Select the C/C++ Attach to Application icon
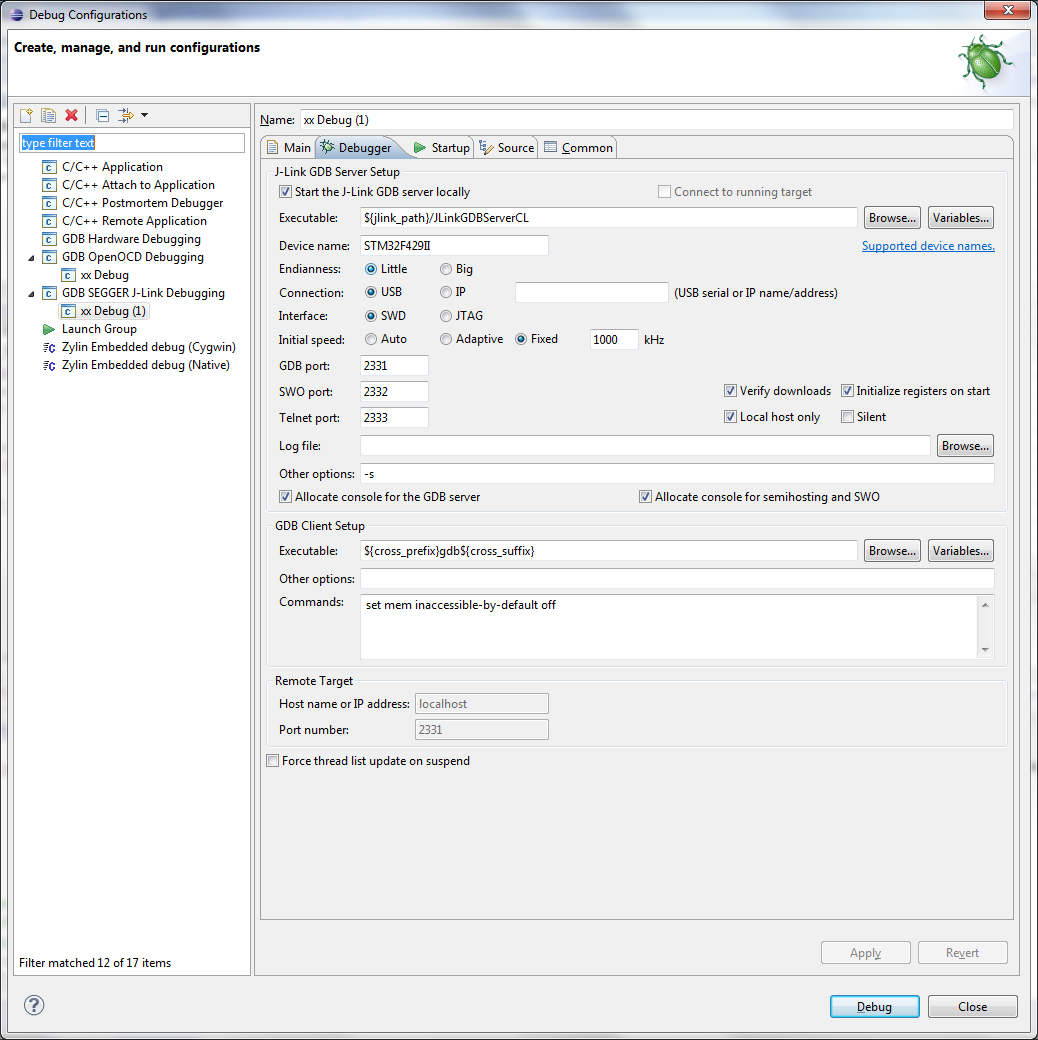 (x=49, y=185)
